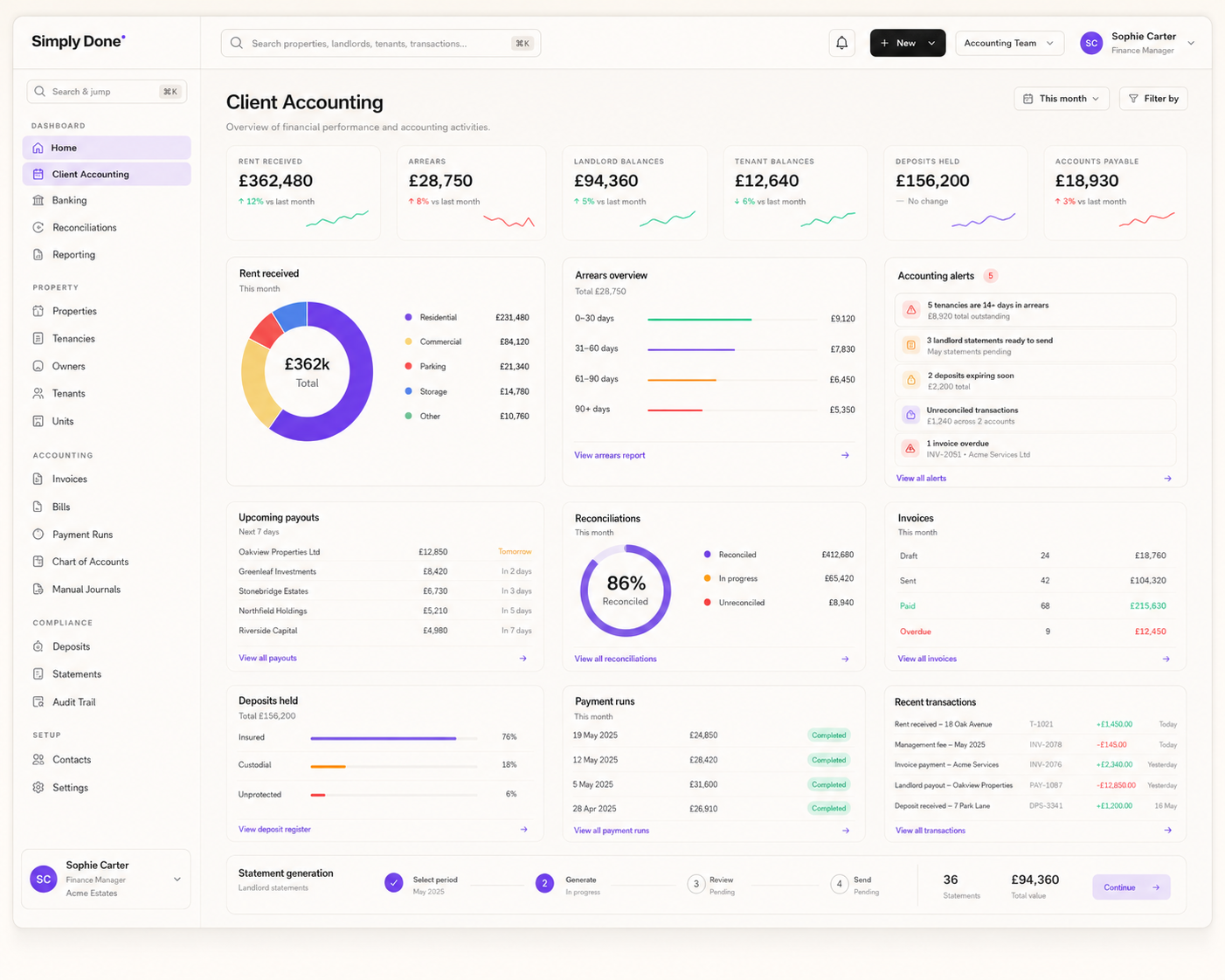The width and height of the screenshot is (1225, 980).
Task: Click the Units sidebar icon
Action: (x=38, y=421)
